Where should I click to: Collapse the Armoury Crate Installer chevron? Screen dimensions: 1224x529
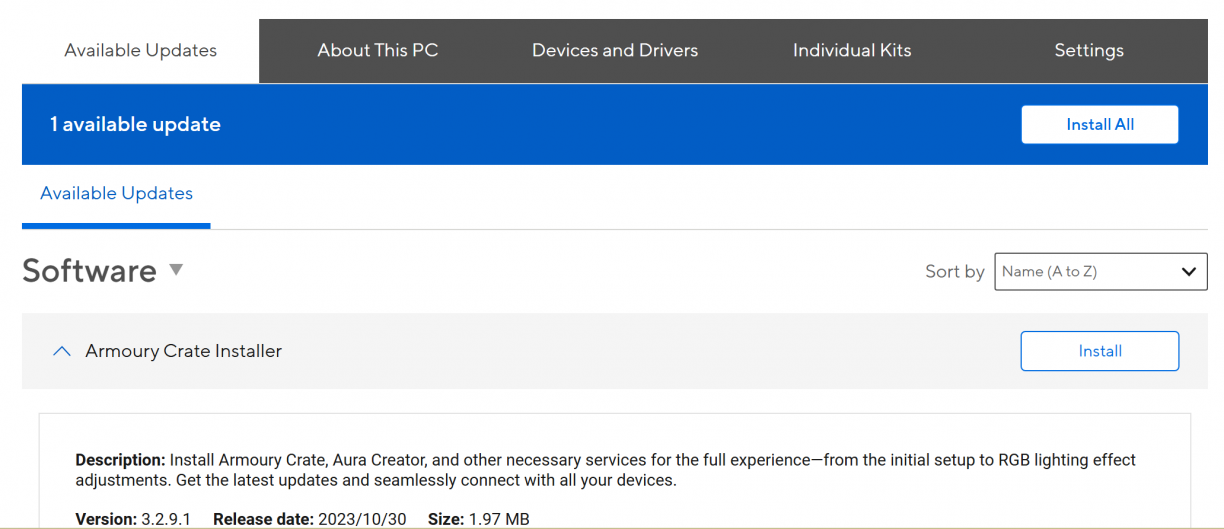[x=61, y=351]
